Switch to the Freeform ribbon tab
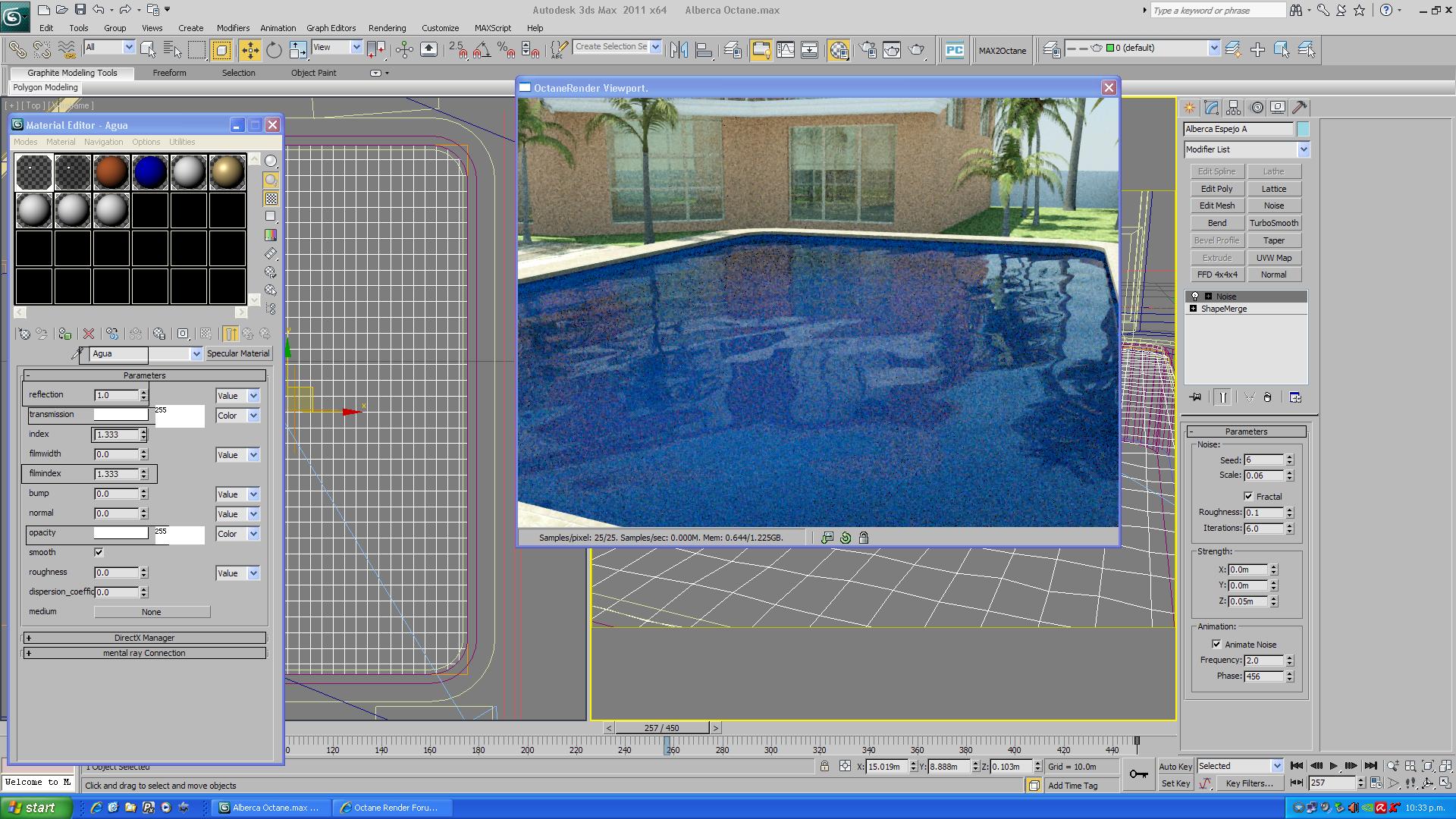 click(x=169, y=73)
